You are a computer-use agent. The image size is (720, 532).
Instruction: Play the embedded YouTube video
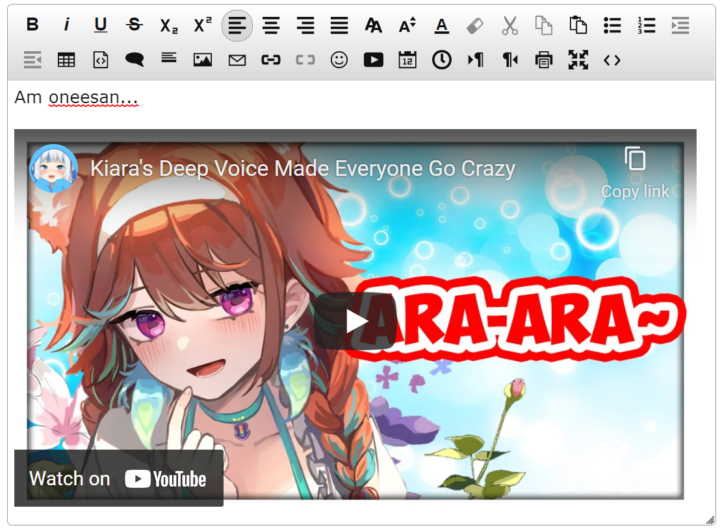click(355, 321)
